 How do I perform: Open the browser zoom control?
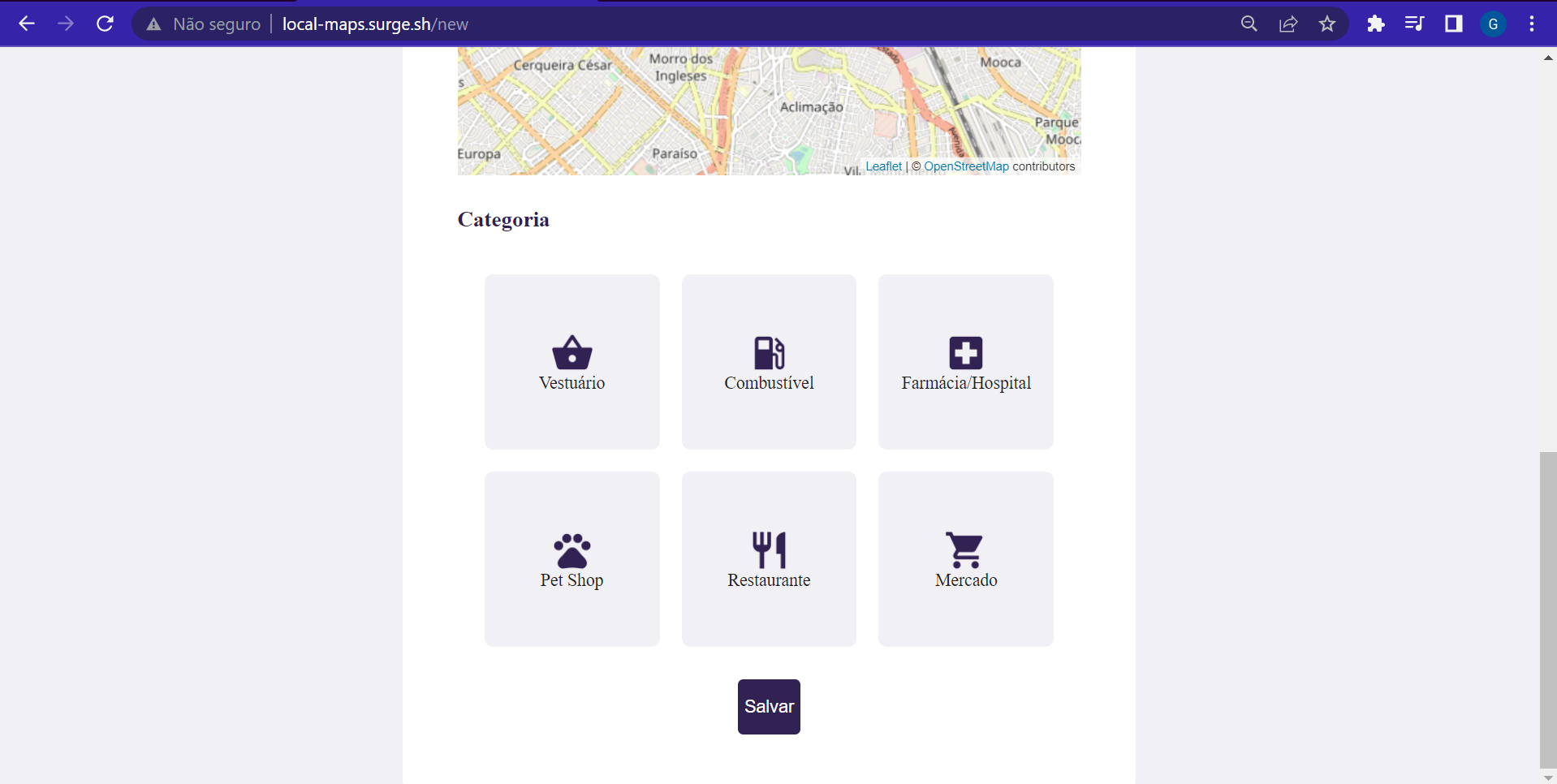[1249, 24]
